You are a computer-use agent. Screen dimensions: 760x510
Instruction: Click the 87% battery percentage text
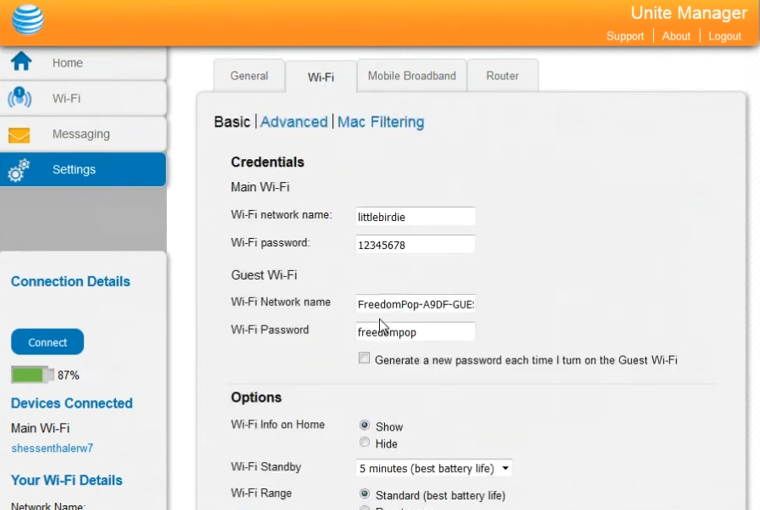68,375
